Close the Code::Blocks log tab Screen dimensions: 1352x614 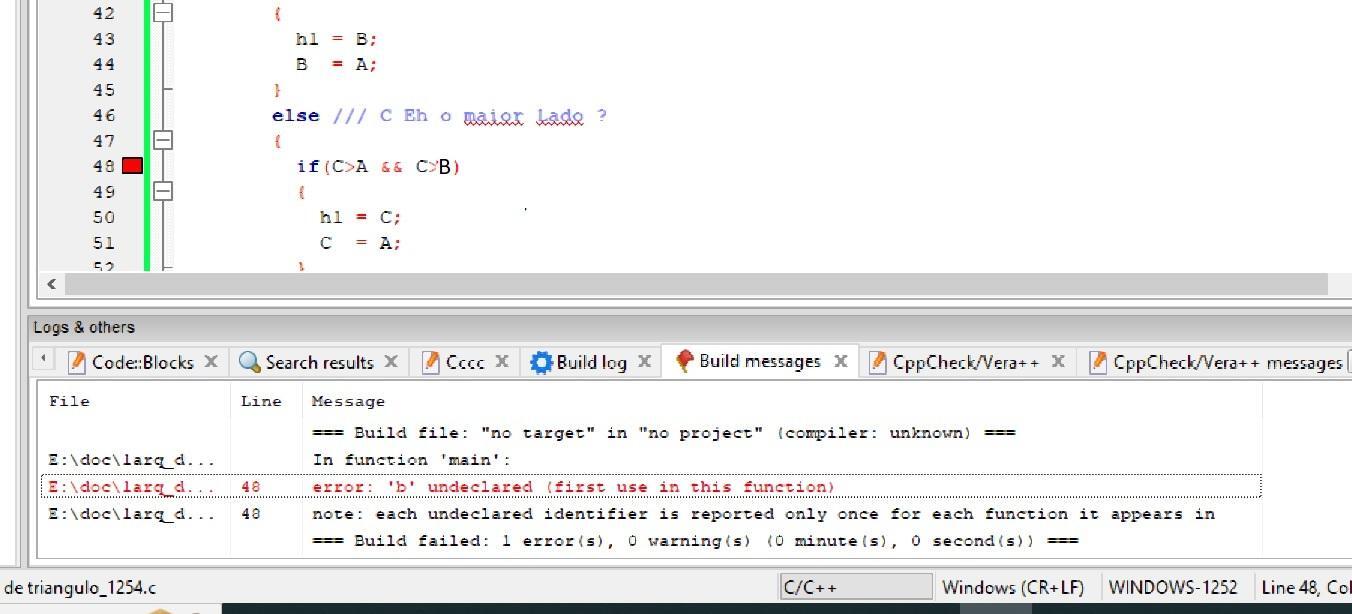coord(211,361)
